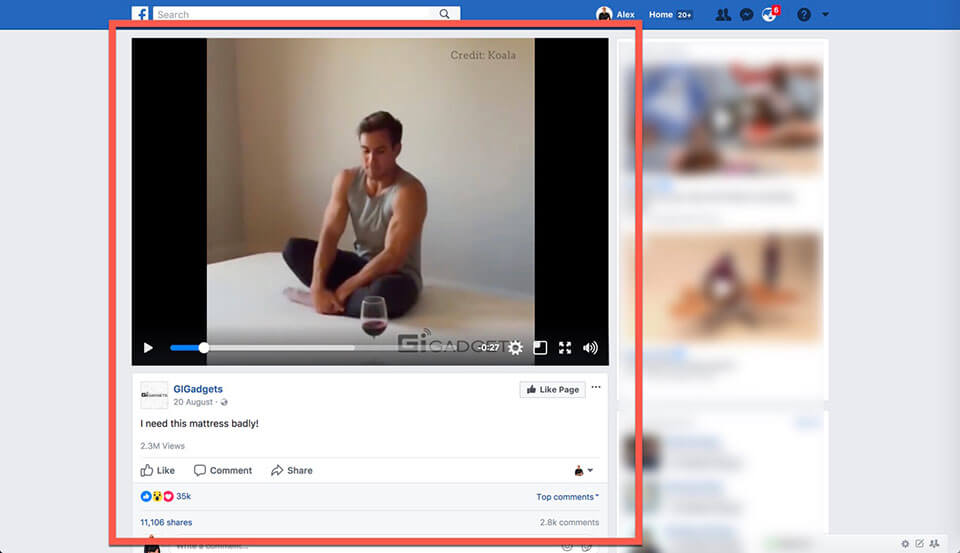Like the post with the Like button
960x553 pixels.
(x=157, y=470)
